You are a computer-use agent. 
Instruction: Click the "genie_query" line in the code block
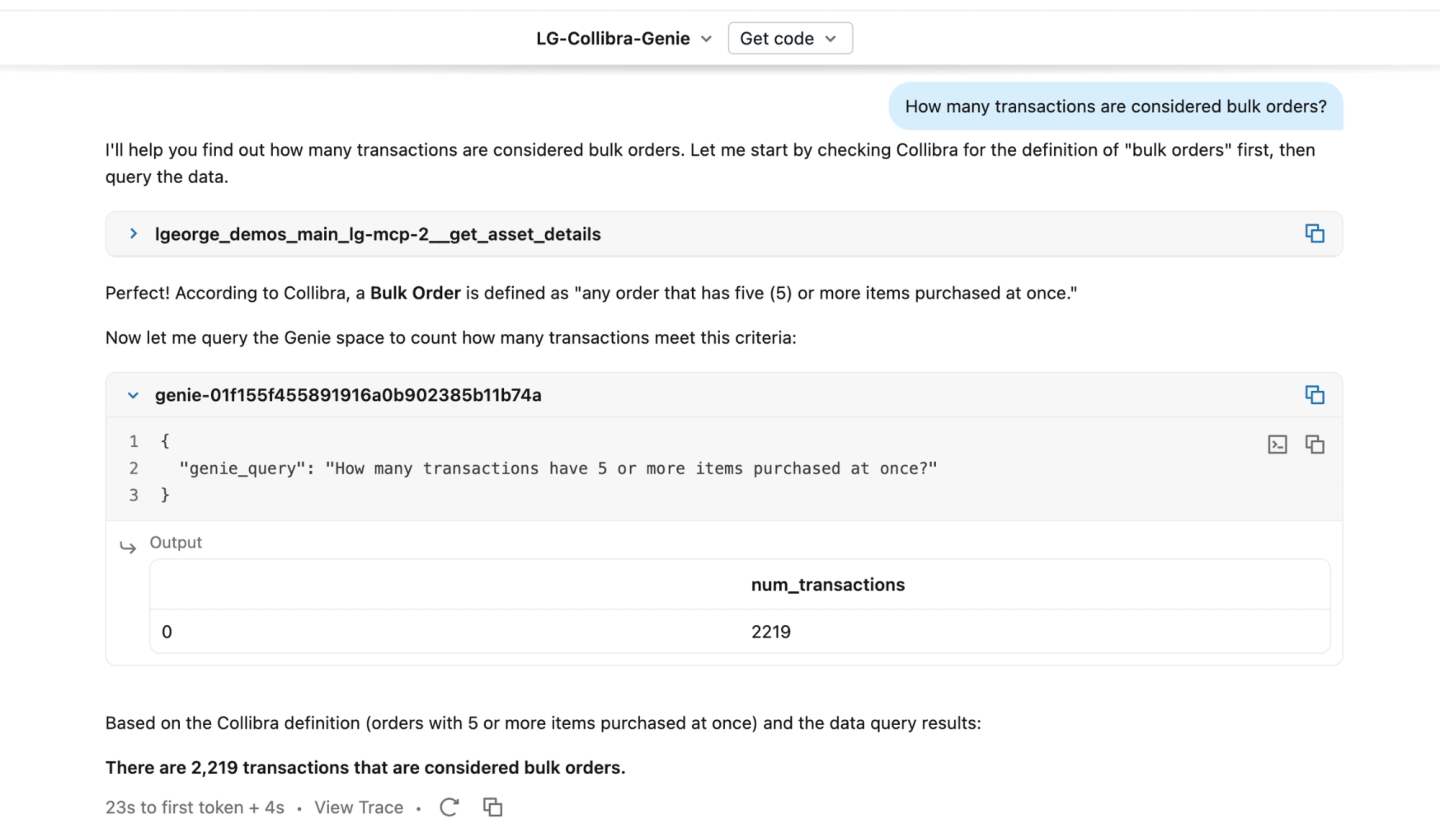pos(558,468)
